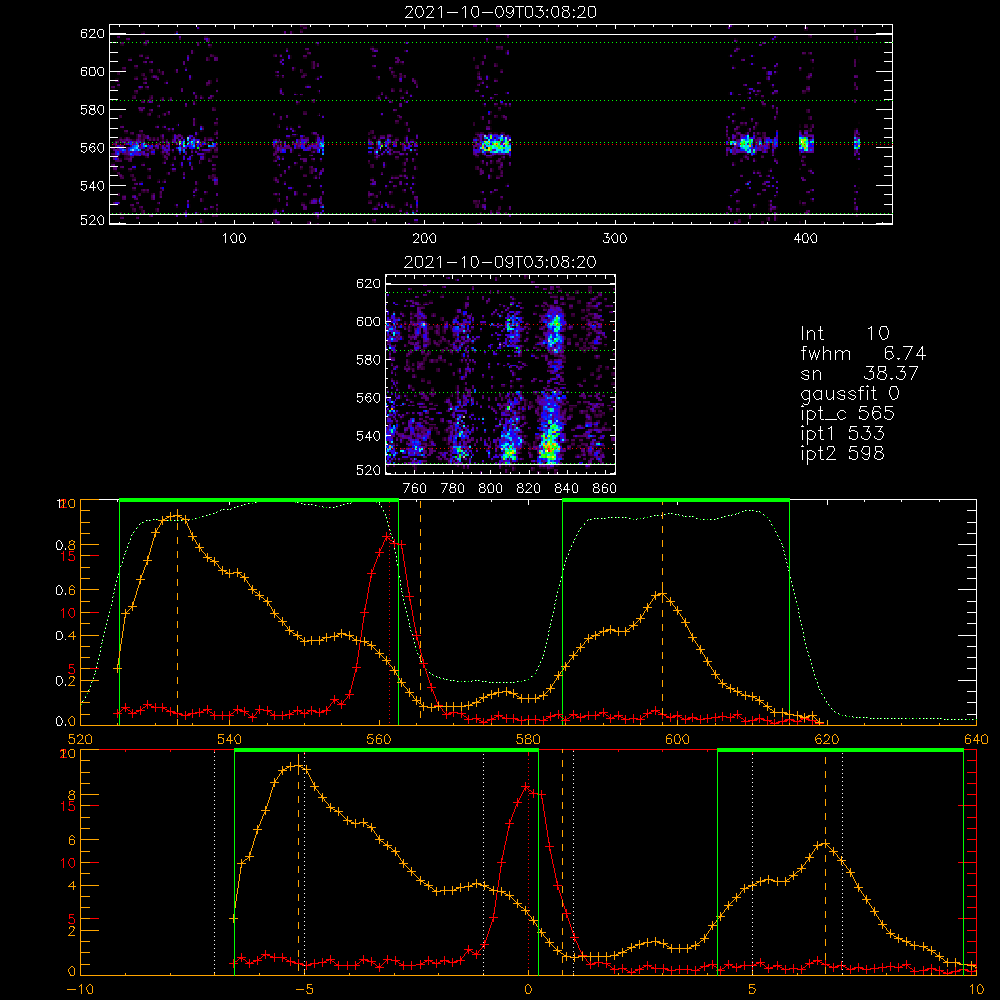Screen dimensions: 1000x1000
Task: Click y-axis label 0.4 of the upper profile plot
Action: [x=65, y=636]
